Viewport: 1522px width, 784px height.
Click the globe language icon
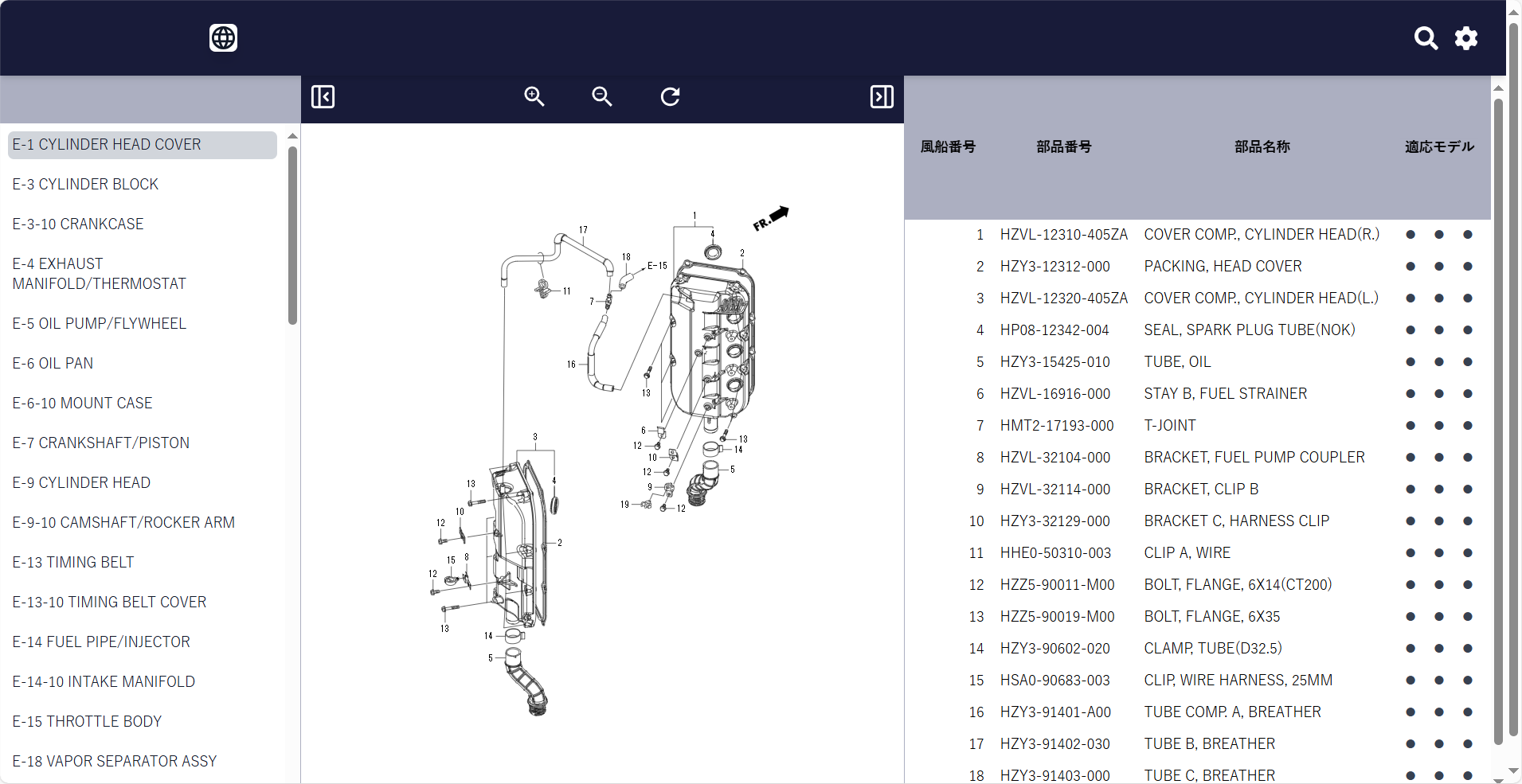point(223,37)
